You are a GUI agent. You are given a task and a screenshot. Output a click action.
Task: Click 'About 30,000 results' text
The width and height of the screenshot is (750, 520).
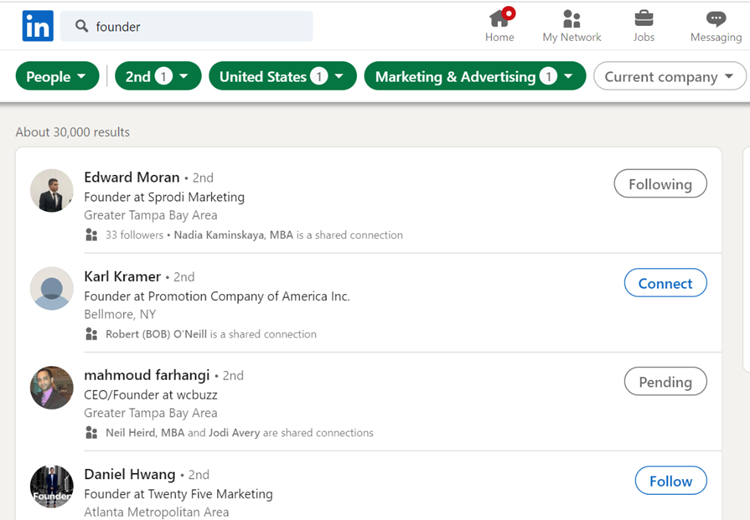point(73,132)
